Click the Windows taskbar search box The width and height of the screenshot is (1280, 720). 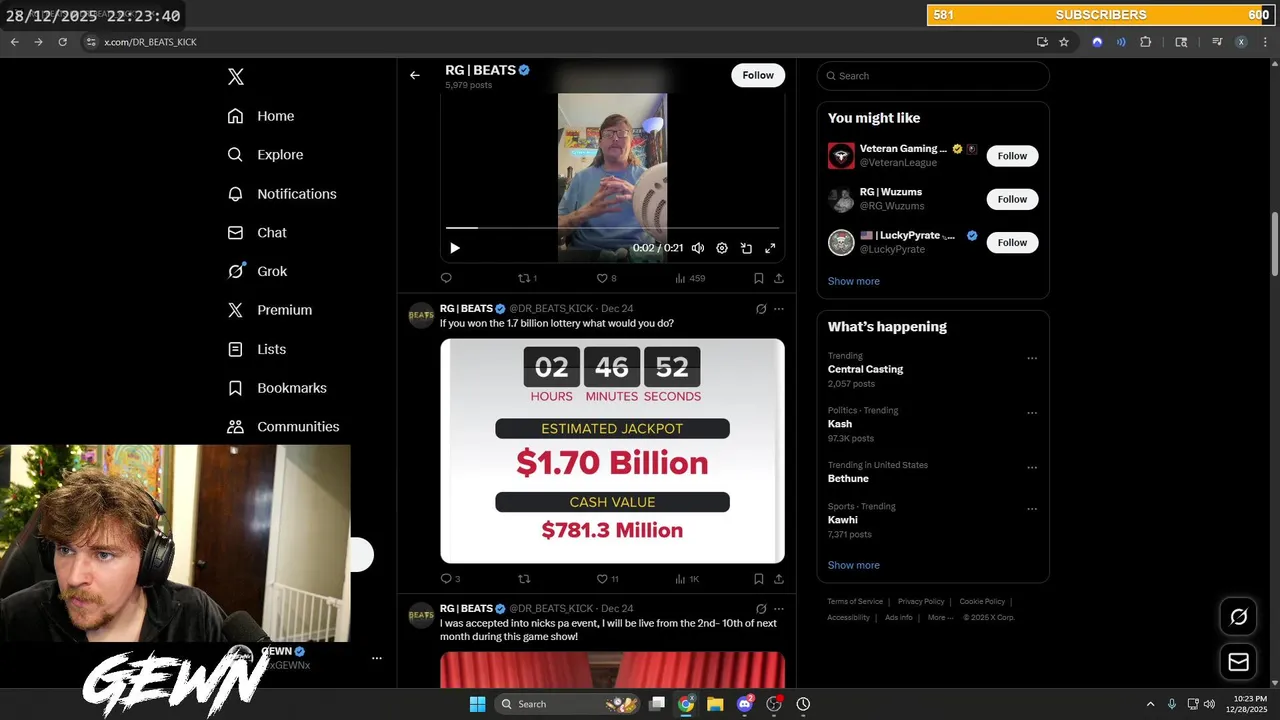pos(568,704)
